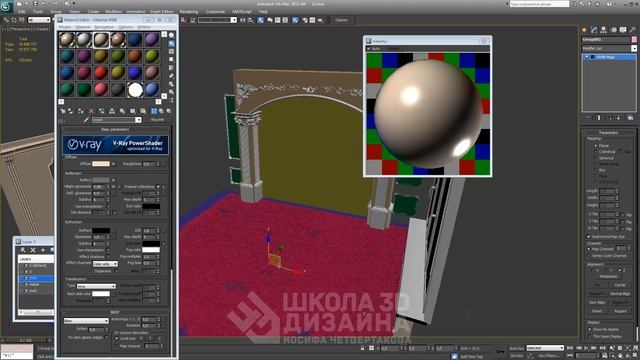Open the Utilities hammer panel tab

coord(632,30)
